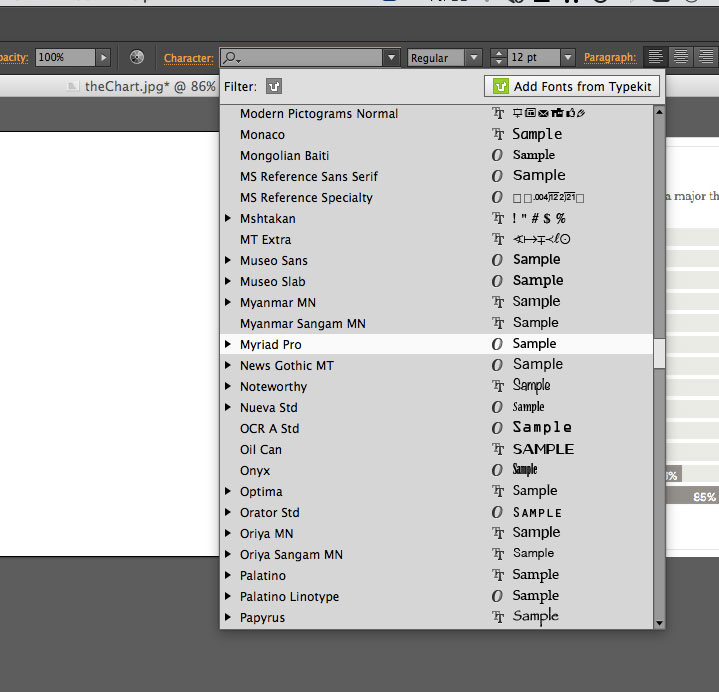Viewport: 719px width, 692px height.
Task: Select the Onyx font
Action: pos(436,471)
